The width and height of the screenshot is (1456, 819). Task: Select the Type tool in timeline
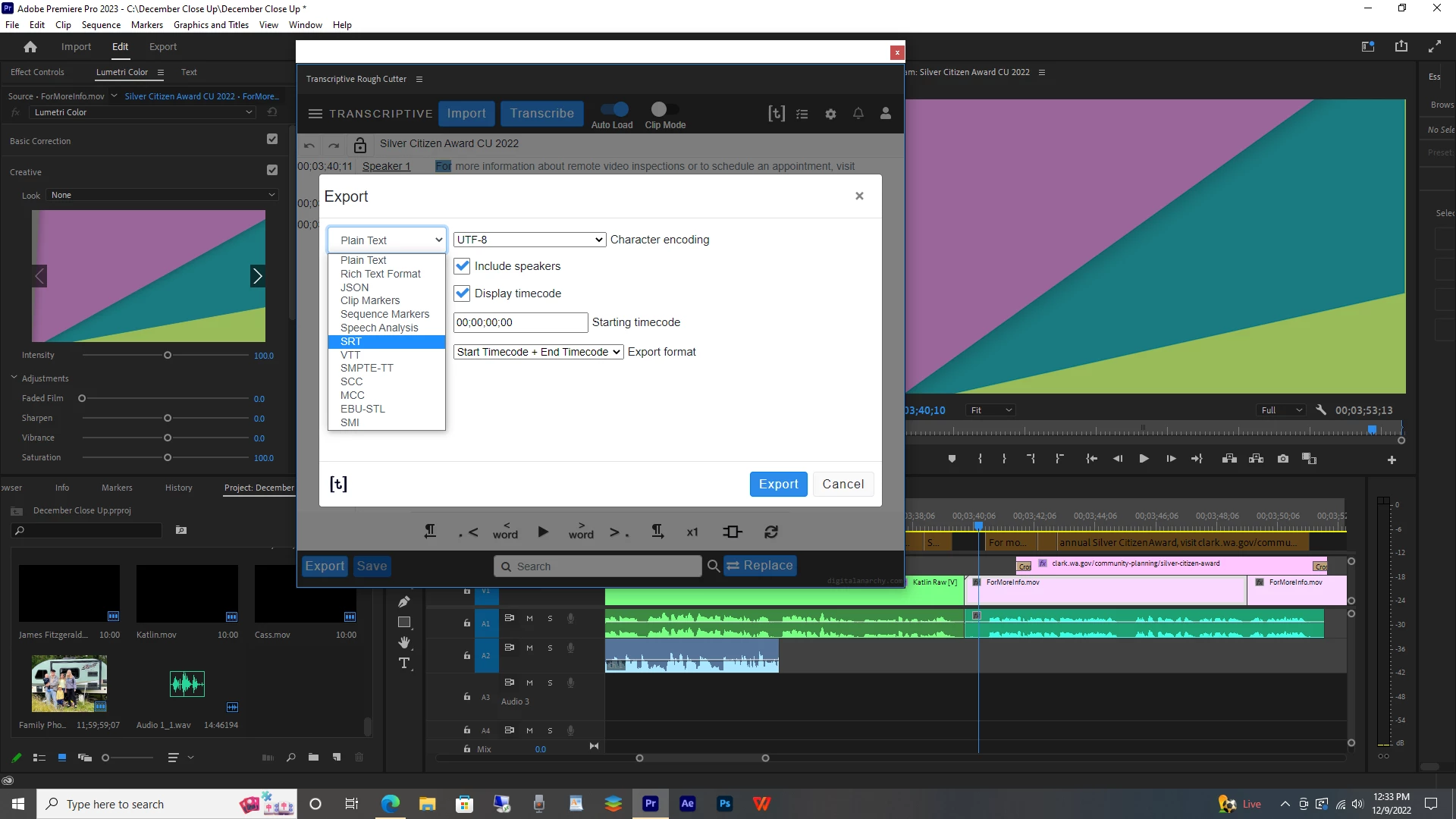point(404,663)
